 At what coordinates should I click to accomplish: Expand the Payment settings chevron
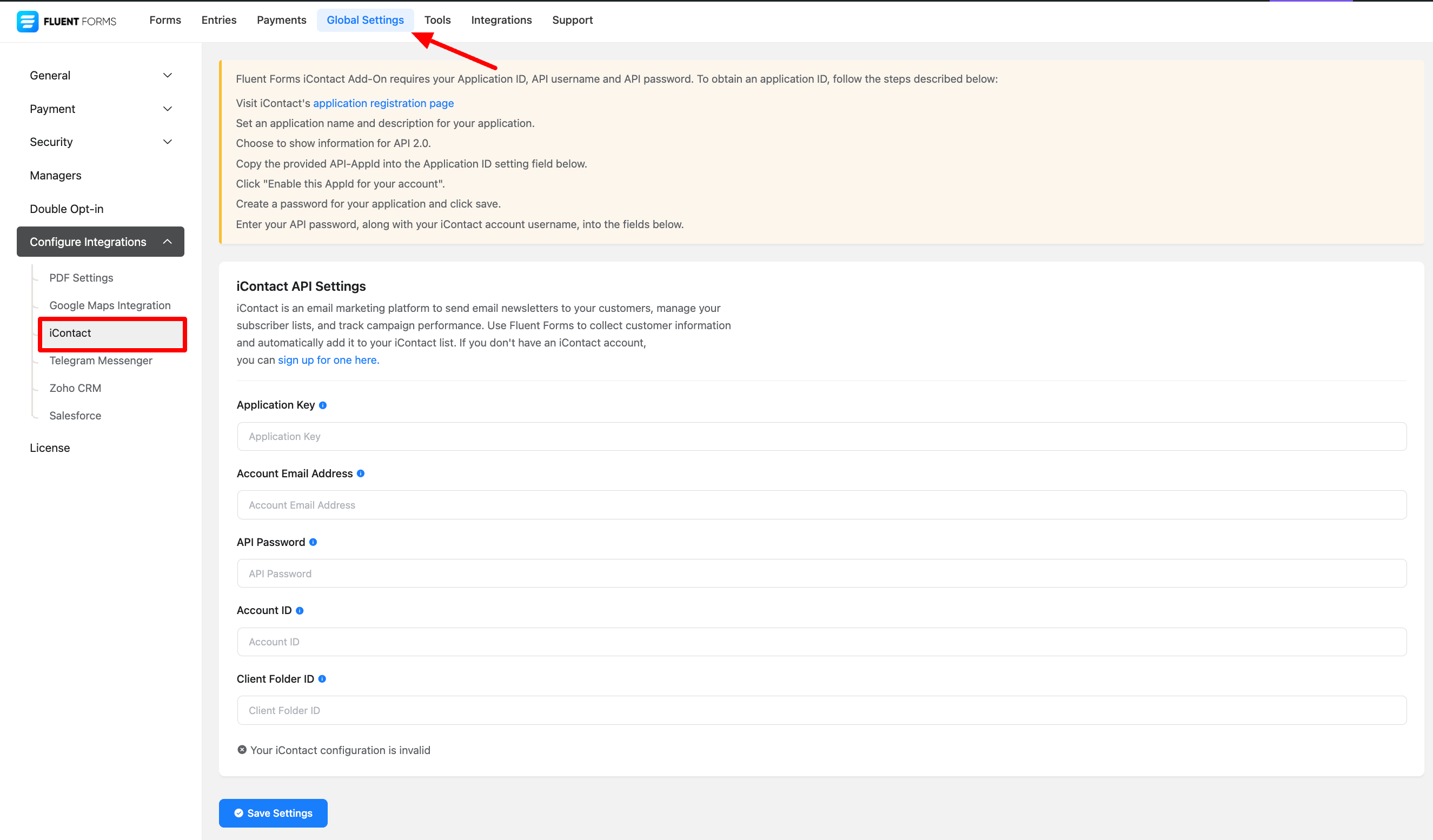coord(167,109)
